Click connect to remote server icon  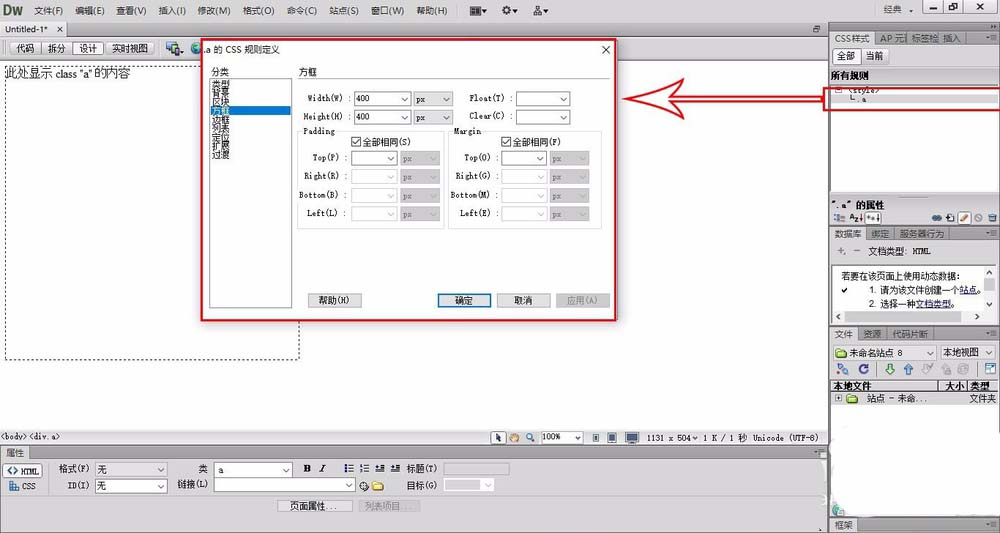tap(842, 369)
